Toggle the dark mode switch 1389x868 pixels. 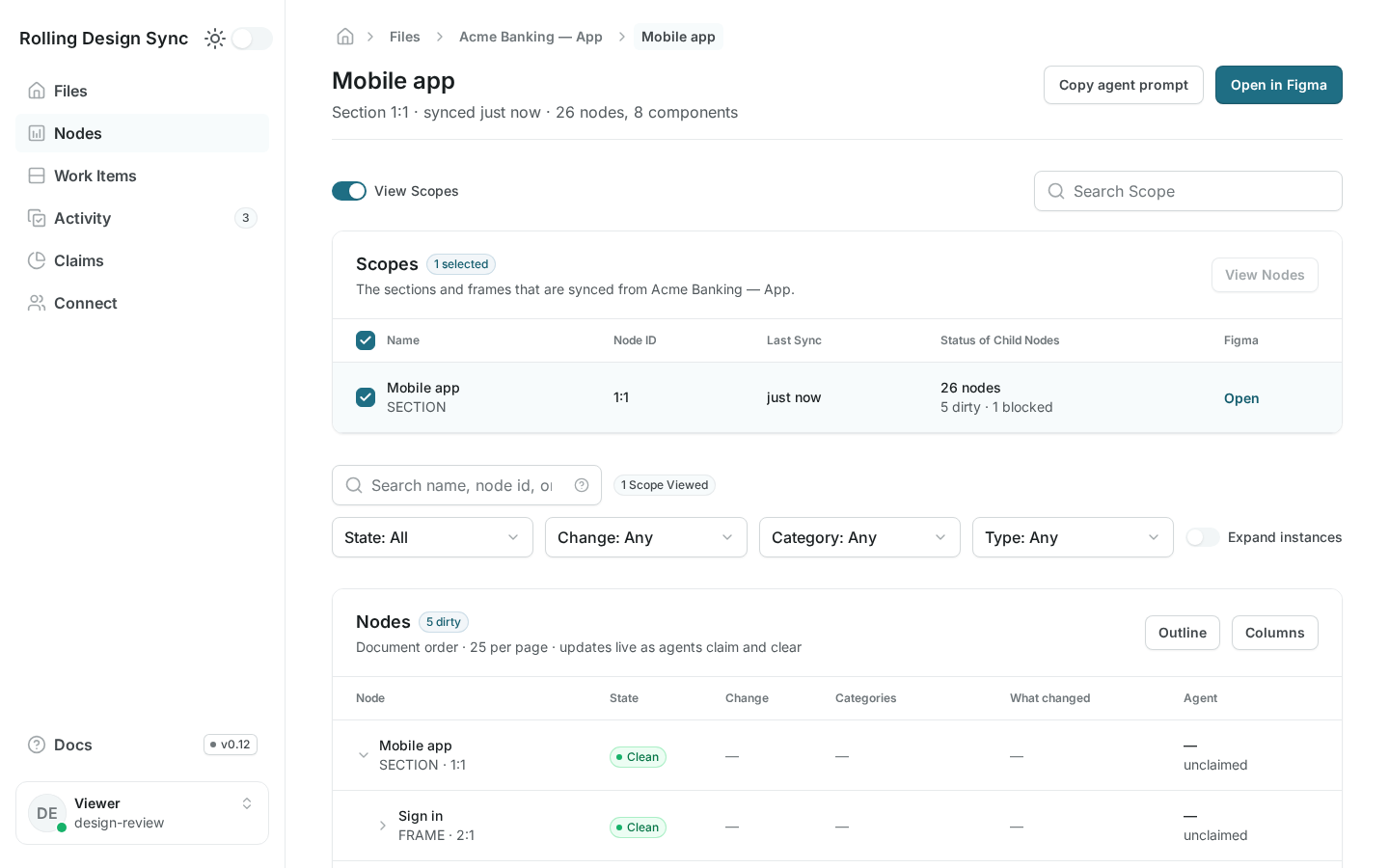click(252, 39)
